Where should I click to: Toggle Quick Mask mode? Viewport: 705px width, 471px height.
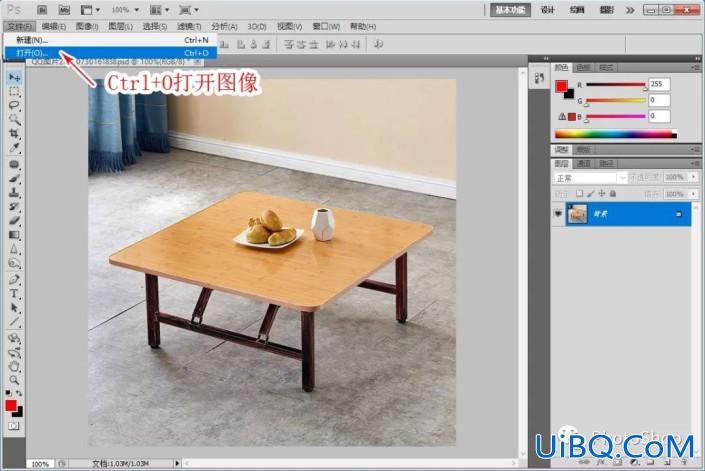tap(14, 425)
